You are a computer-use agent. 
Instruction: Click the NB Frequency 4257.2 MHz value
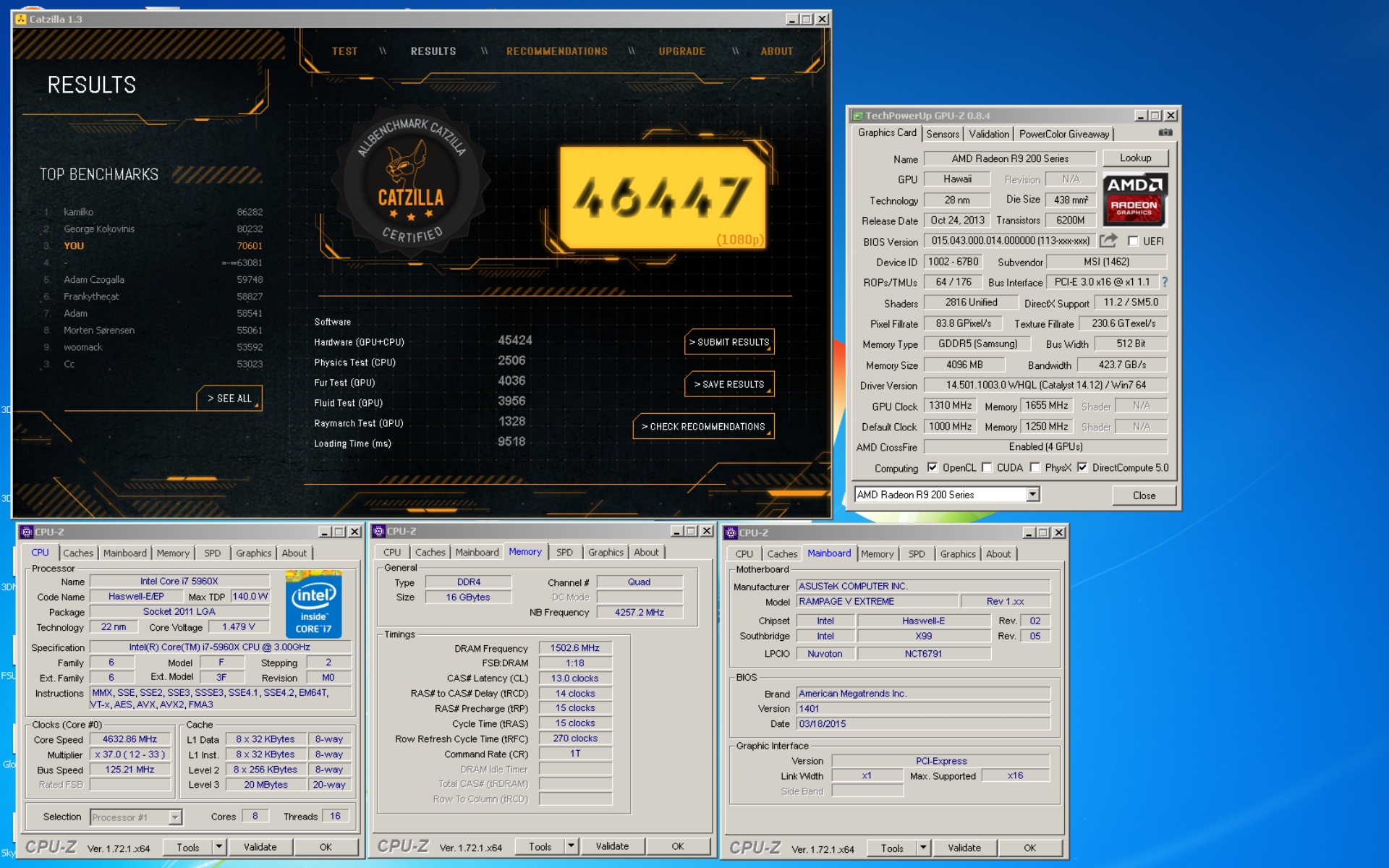click(x=639, y=612)
